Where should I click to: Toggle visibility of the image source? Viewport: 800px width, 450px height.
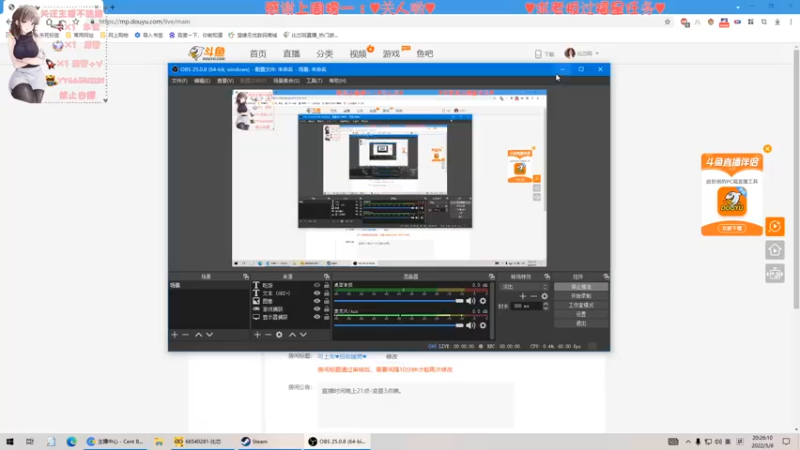317,301
